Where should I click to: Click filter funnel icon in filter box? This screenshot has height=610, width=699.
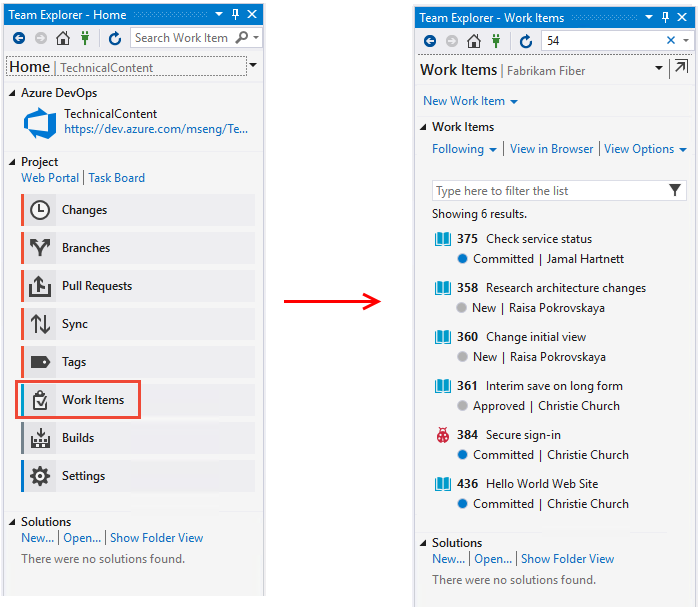coord(675,190)
